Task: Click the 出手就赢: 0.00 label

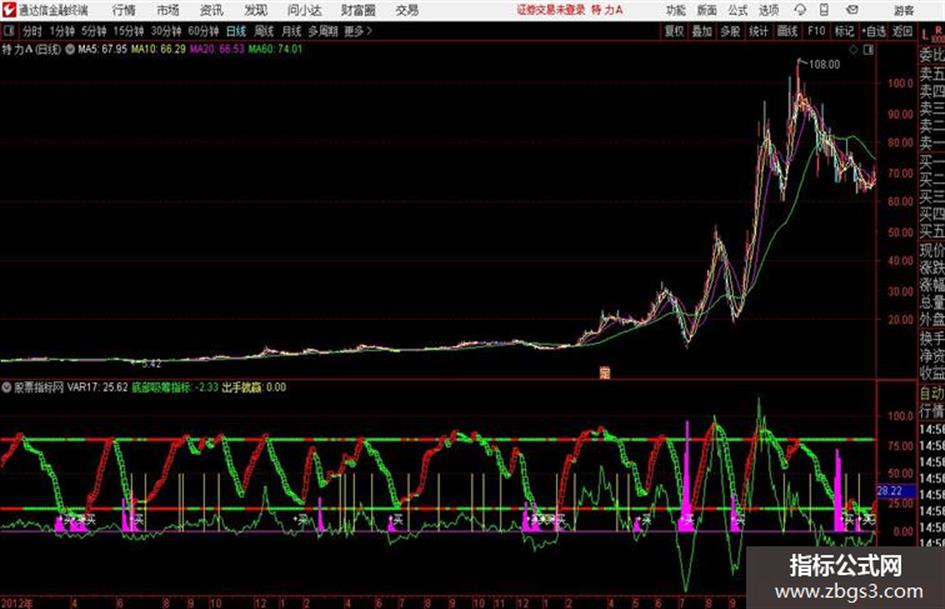Action: point(254,387)
